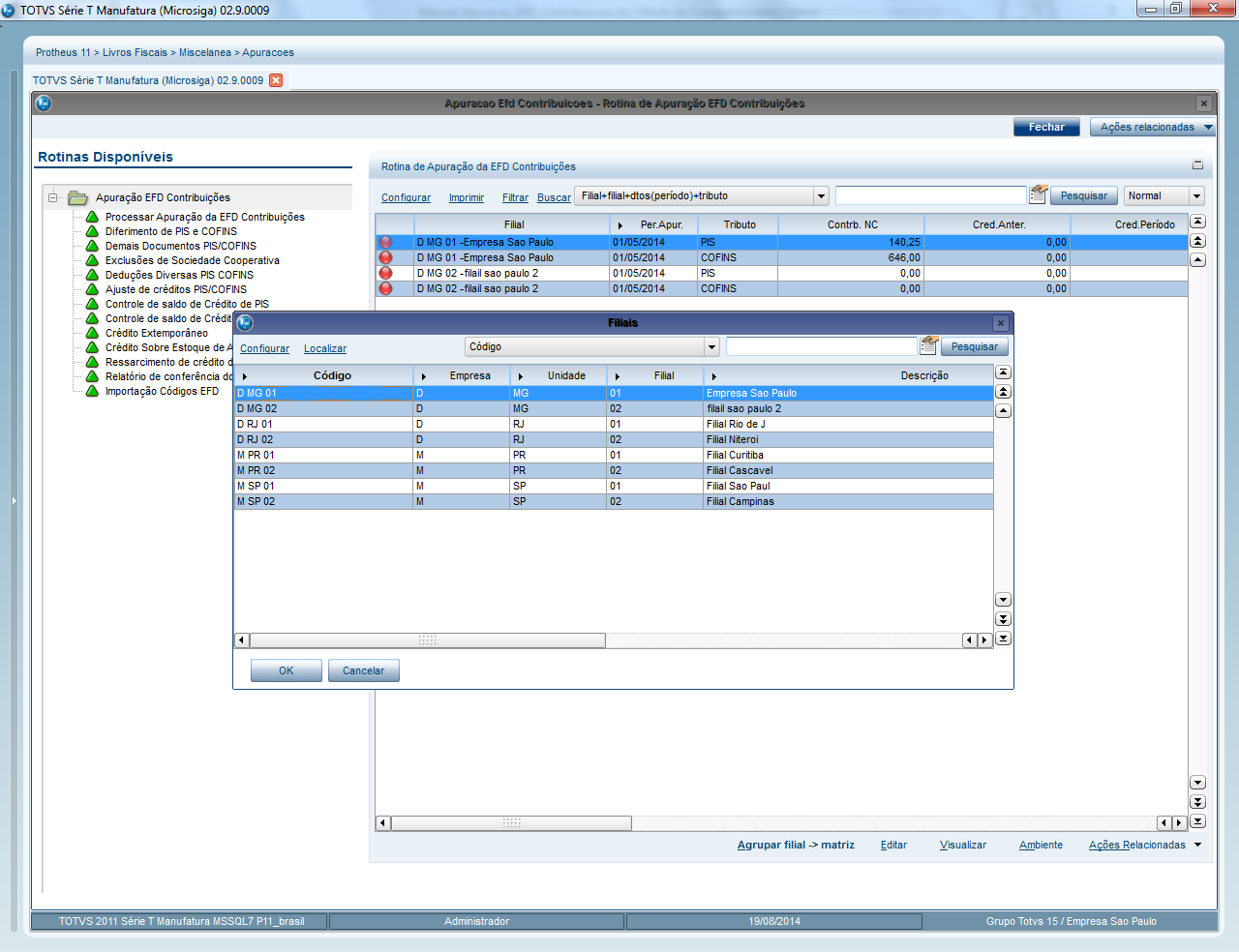Click the Imprimir link in the main toolbar
The height and width of the screenshot is (952, 1239).
click(467, 197)
